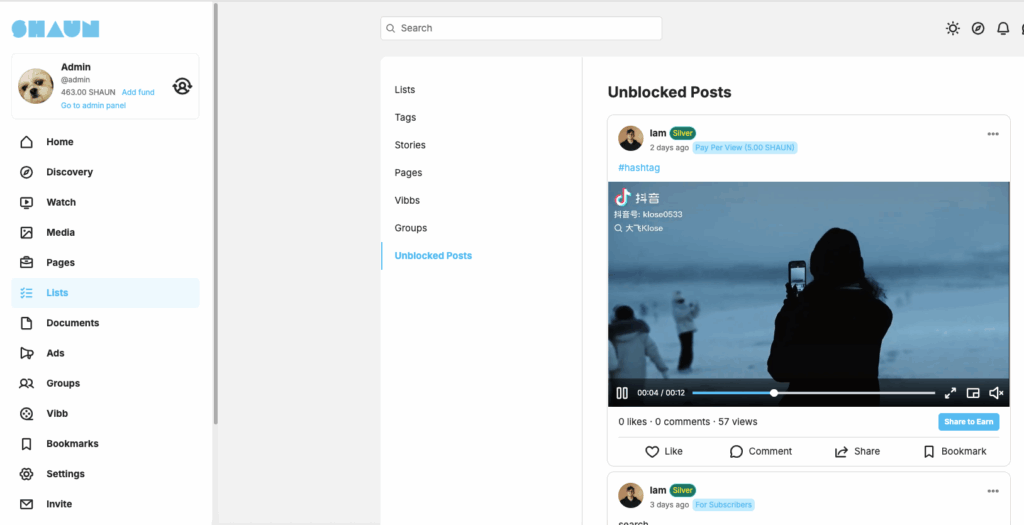Click Comment on the first post
Image resolution: width=1024 pixels, height=525 pixels.
(x=761, y=451)
